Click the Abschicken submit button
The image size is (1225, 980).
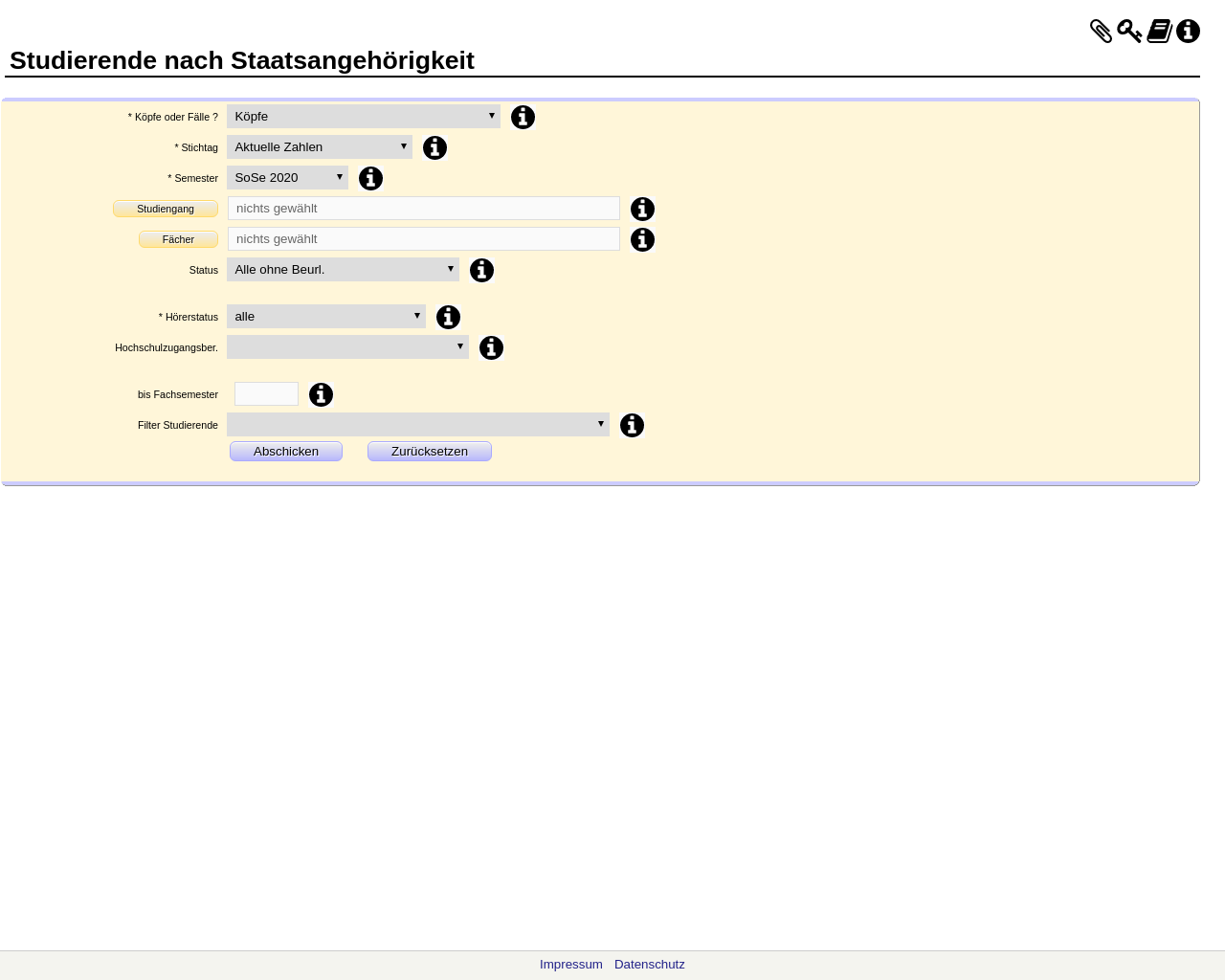[286, 451]
